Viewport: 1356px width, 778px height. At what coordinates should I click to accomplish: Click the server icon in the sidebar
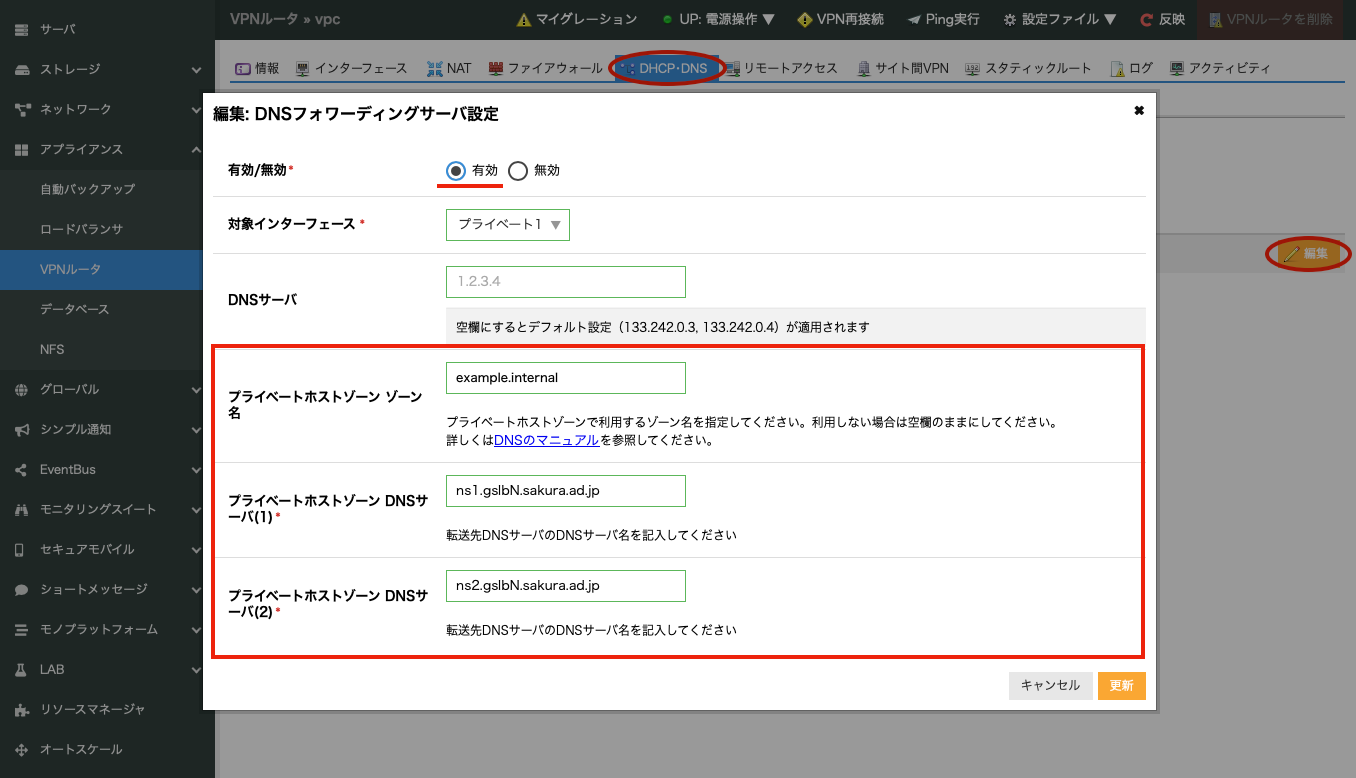tap(22, 29)
